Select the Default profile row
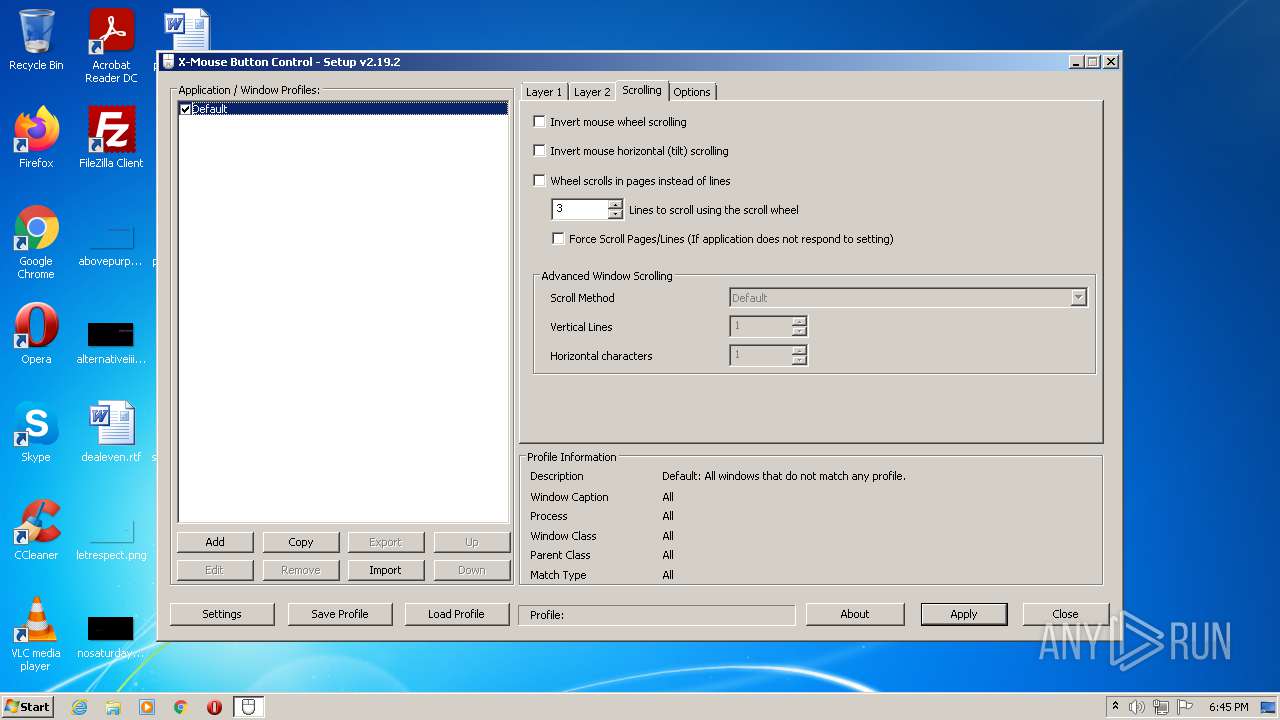The image size is (1280, 720). 343,109
